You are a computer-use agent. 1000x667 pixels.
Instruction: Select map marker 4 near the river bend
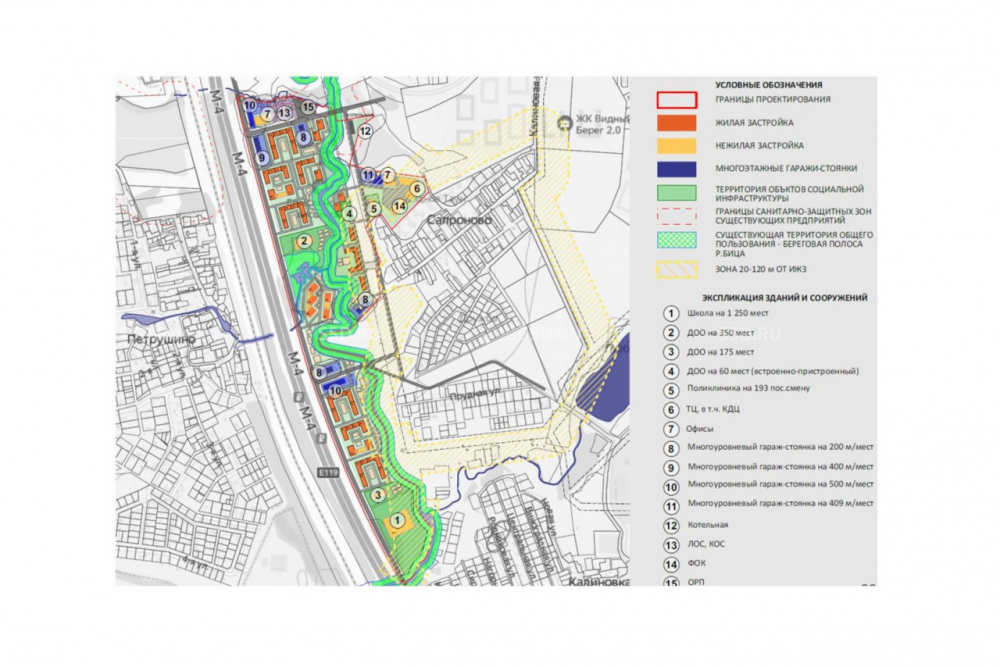348,214
